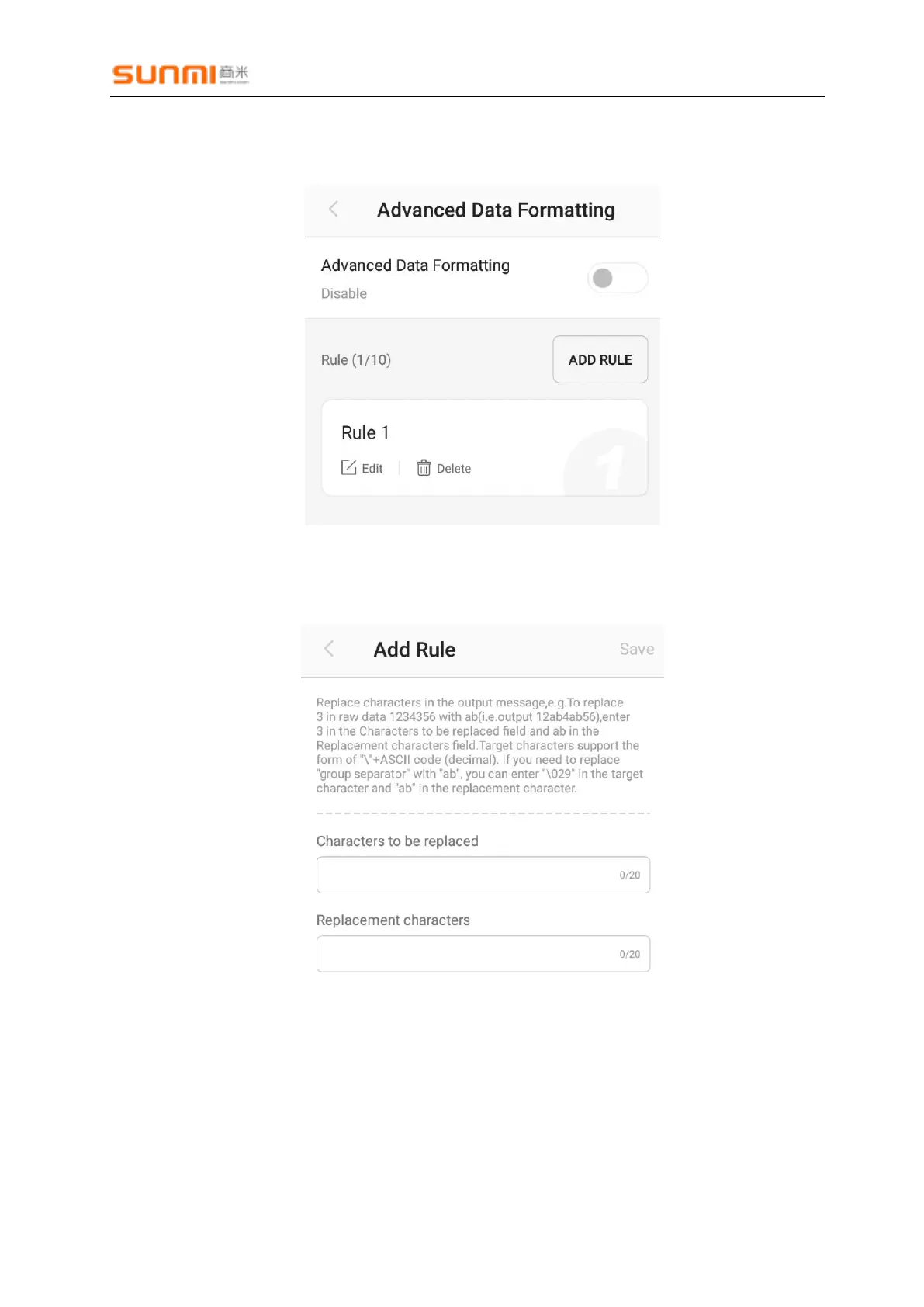Click the 0/20 counter in replacement field
Viewport: 924px width, 1307px height.
coord(629,955)
